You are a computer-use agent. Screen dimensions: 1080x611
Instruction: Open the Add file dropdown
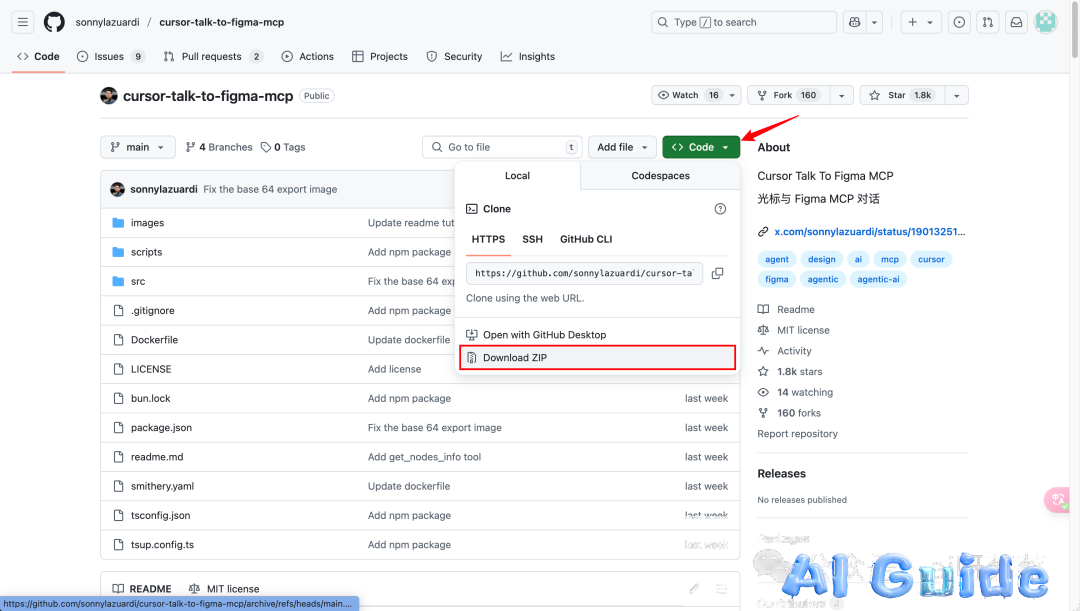click(622, 147)
